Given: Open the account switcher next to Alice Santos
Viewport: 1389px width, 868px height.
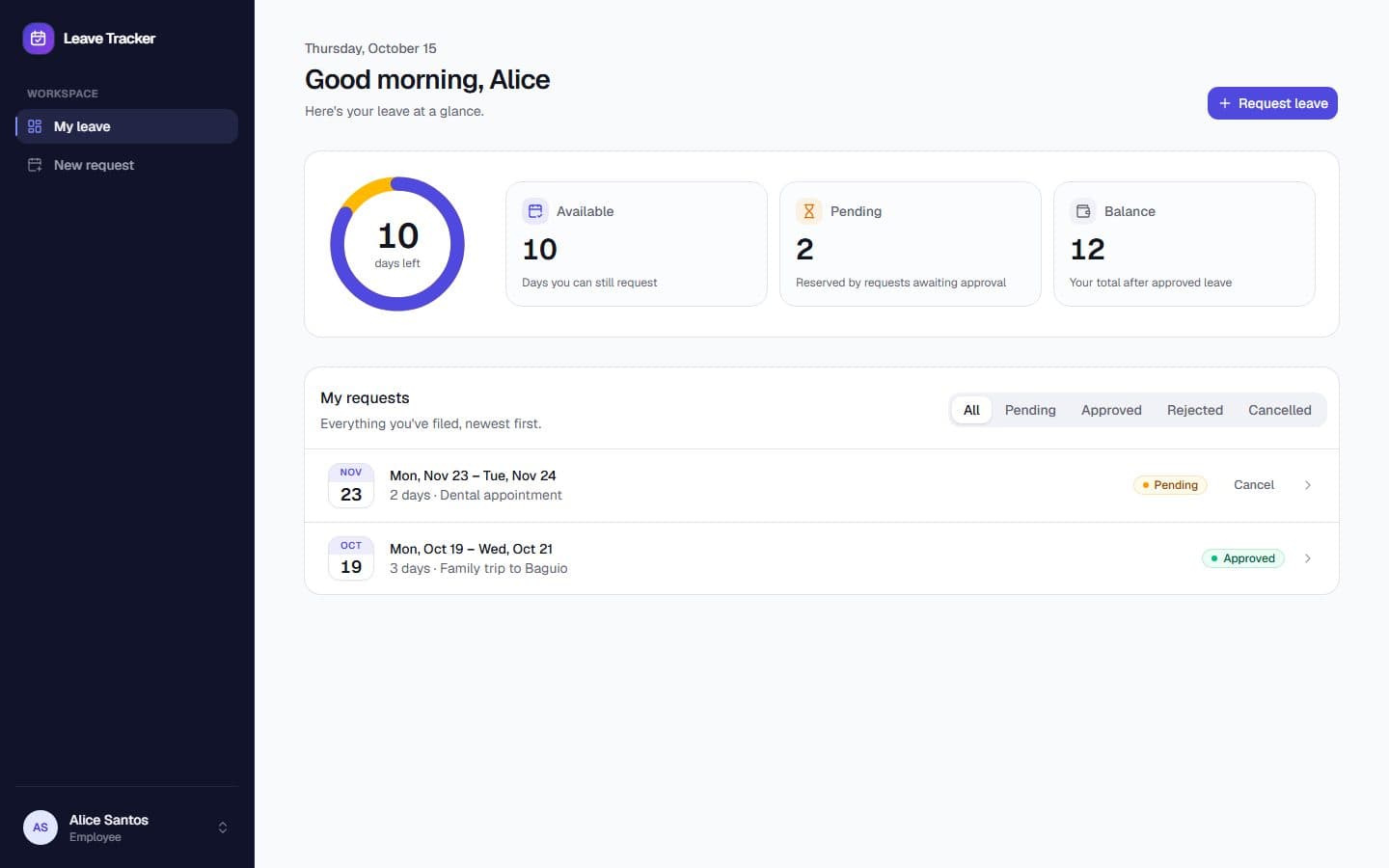Looking at the screenshot, I should click(223, 827).
